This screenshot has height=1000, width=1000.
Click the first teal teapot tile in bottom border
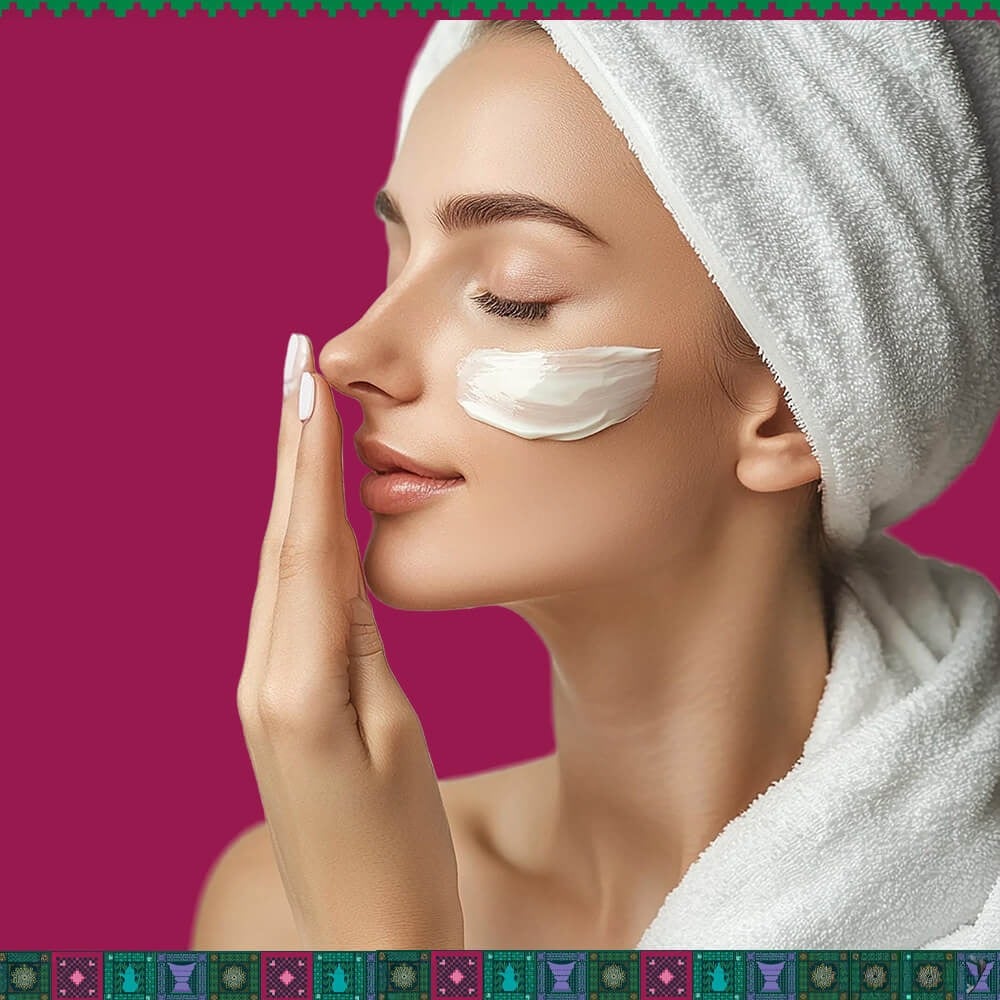click(x=130, y=975)
